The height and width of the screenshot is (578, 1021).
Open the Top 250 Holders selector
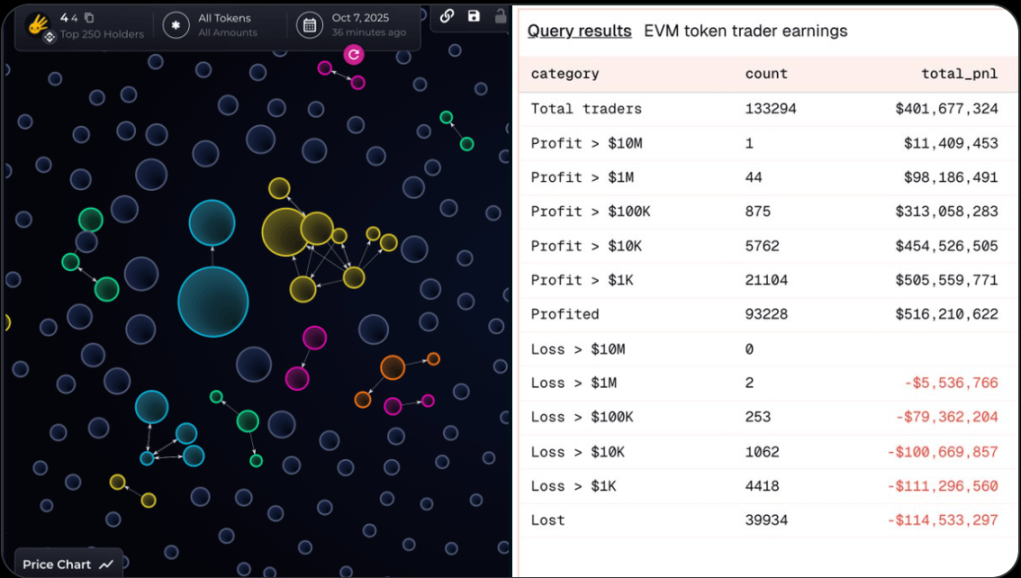point(101,34)
